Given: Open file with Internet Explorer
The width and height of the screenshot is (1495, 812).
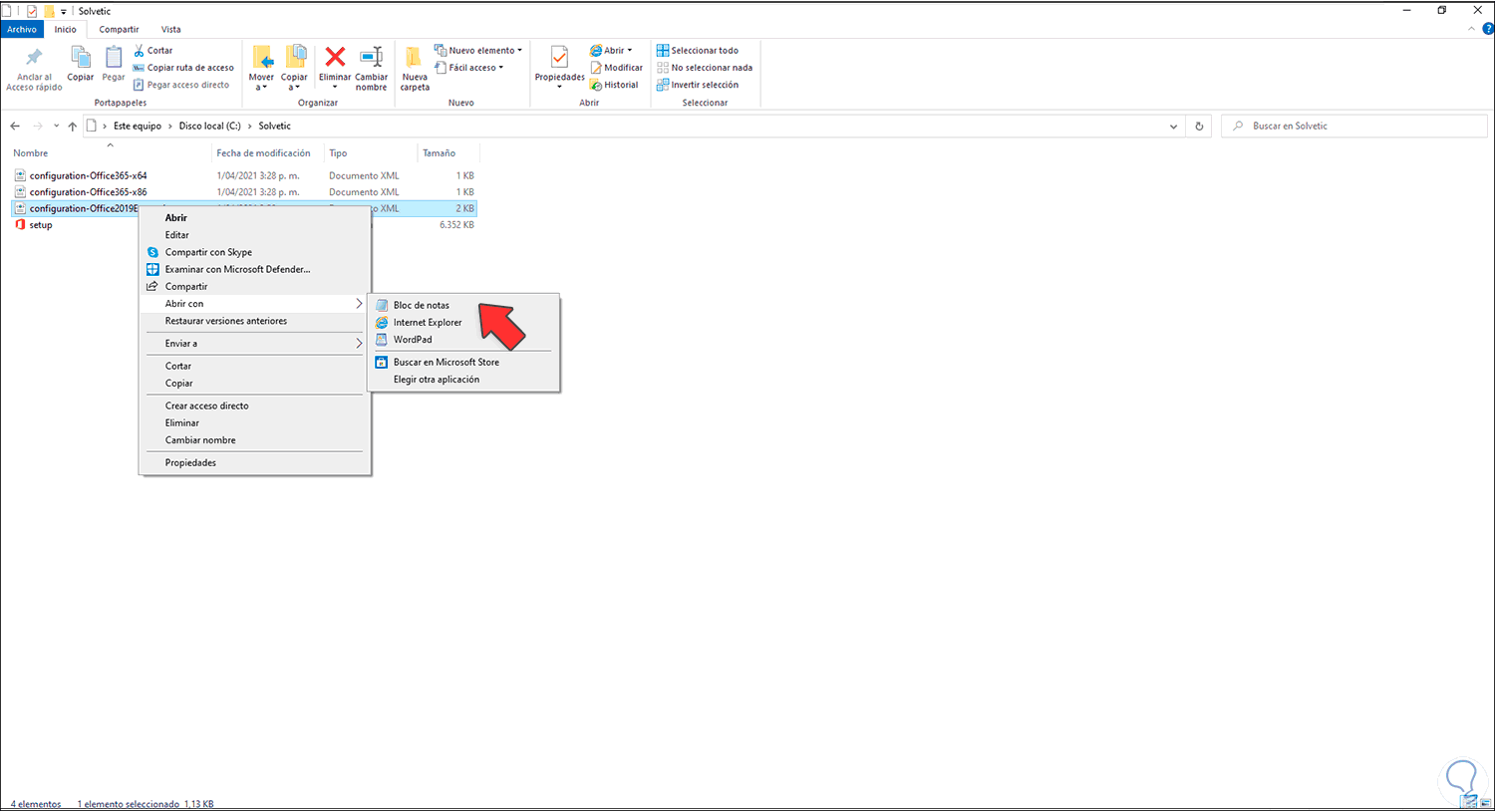Looking at the screenshot, I should pos(463,323).
